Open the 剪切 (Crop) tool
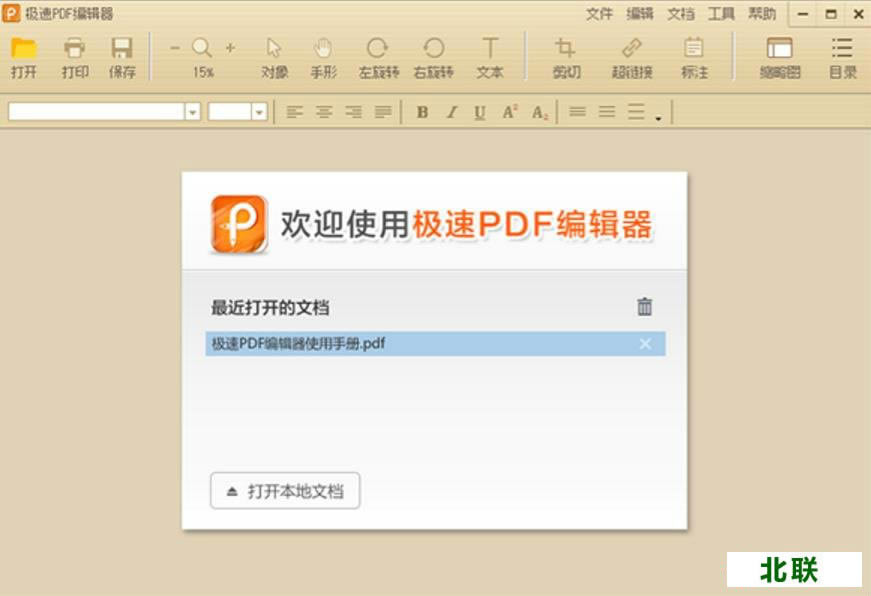This screenshot has height=596, width=871. point(566,55)
